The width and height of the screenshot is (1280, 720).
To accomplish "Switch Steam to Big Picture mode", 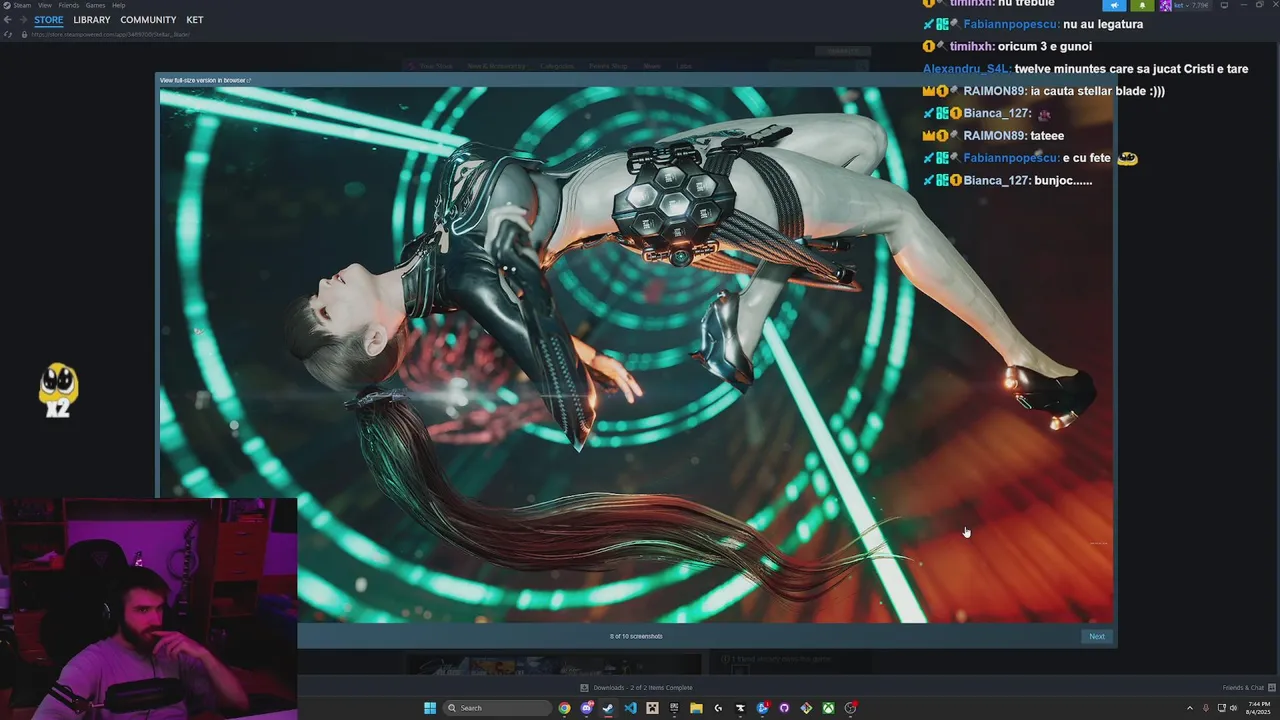I will [1224, 5].
